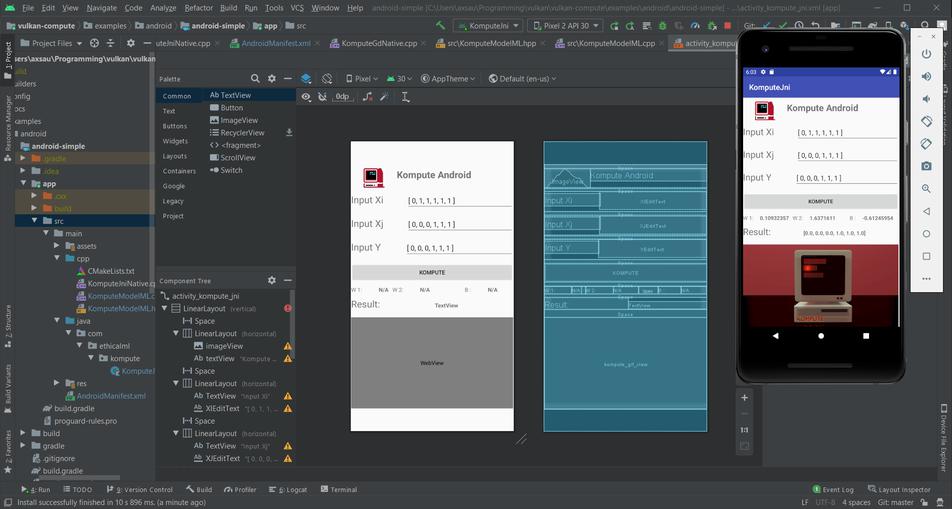The image size is (952, 509).
Task: Open emulator extended controls three-dots icon
Action: point(927,278)
